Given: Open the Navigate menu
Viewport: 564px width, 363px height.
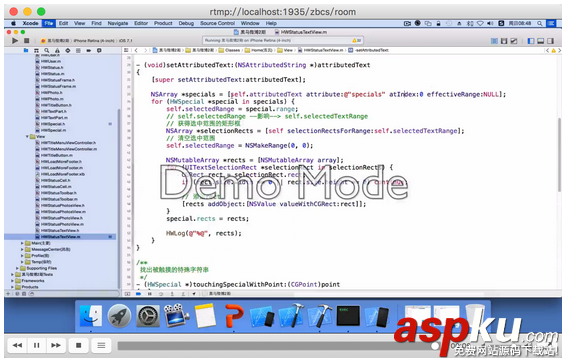Looking at the screenshot, I should pos(118,23).
